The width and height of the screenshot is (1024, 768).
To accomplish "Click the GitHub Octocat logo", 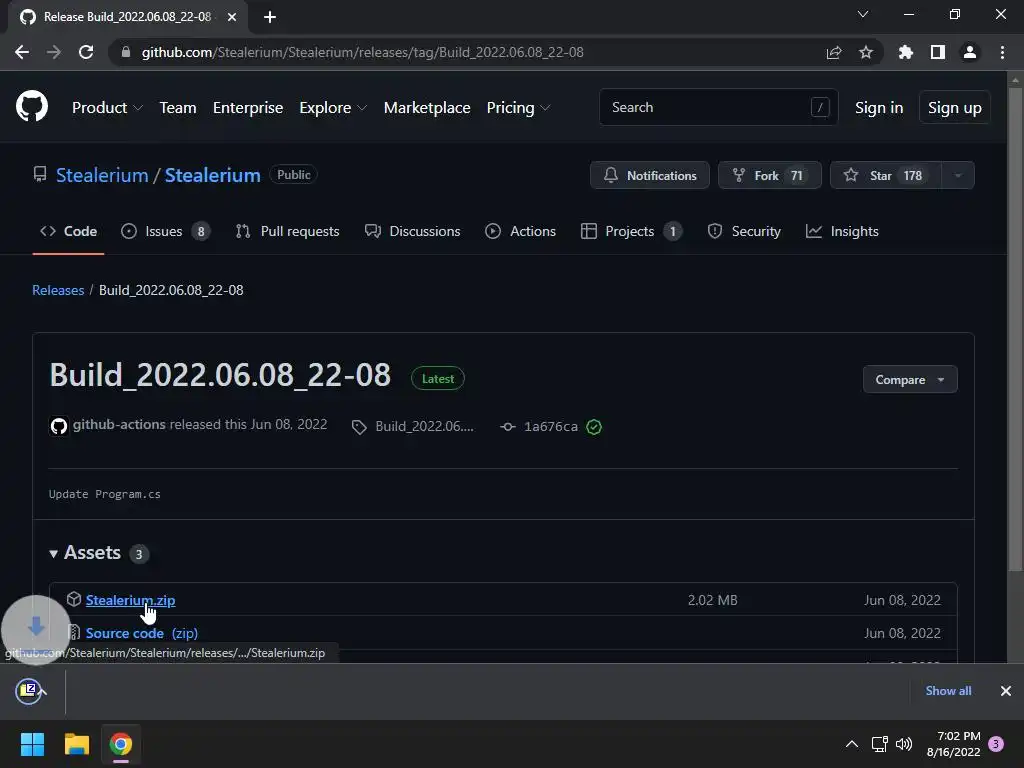I will click(x=31, y=106).
